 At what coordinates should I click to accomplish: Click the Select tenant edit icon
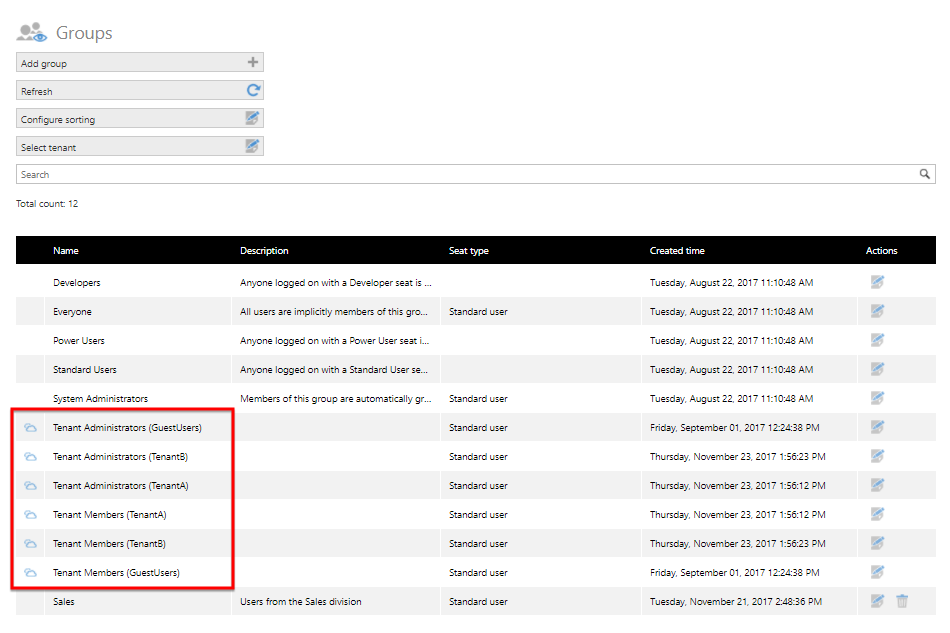click(x=252, y=146)
